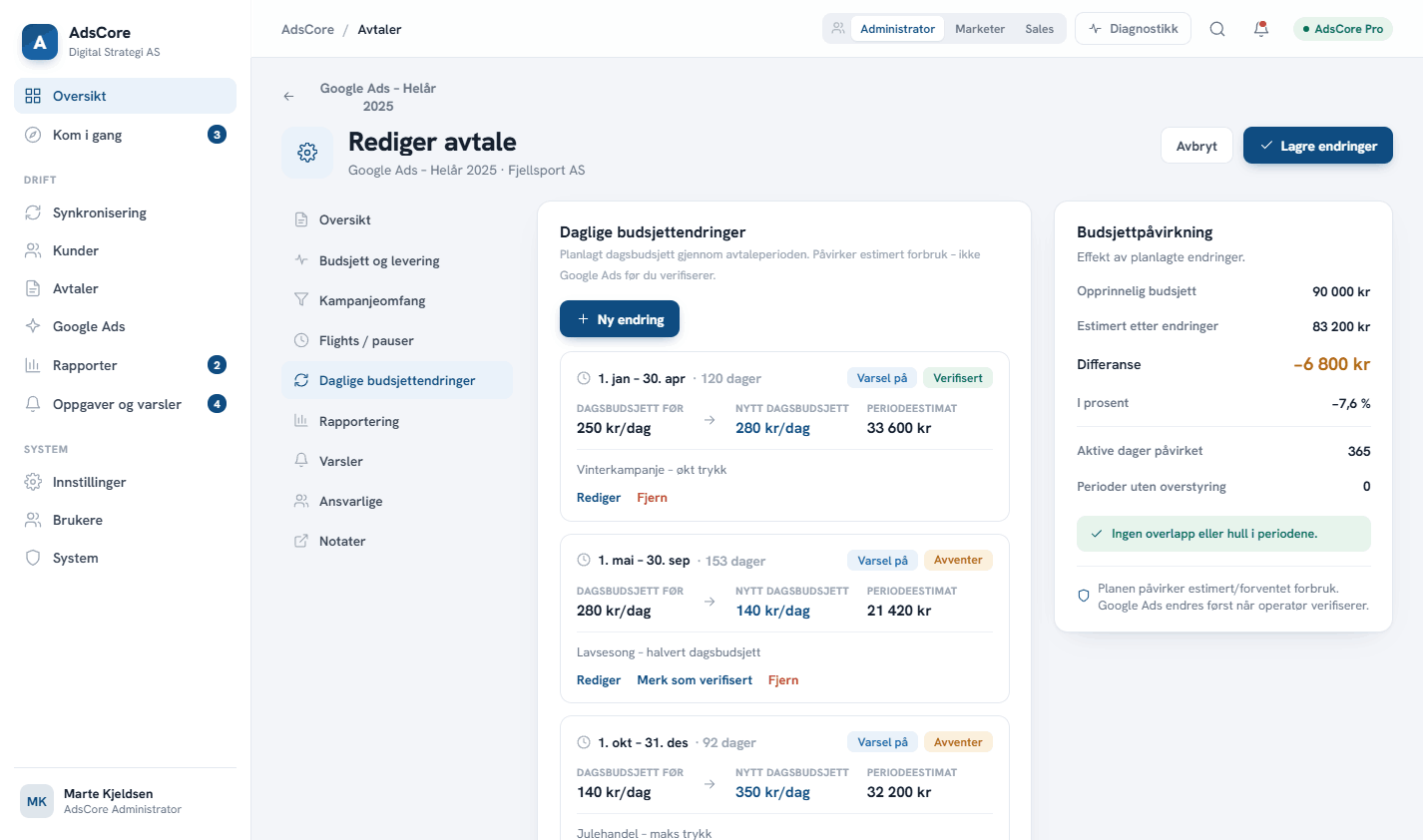1423x840 pixels.
Task: Click the Kunder people icon
Action: (33, 250)
